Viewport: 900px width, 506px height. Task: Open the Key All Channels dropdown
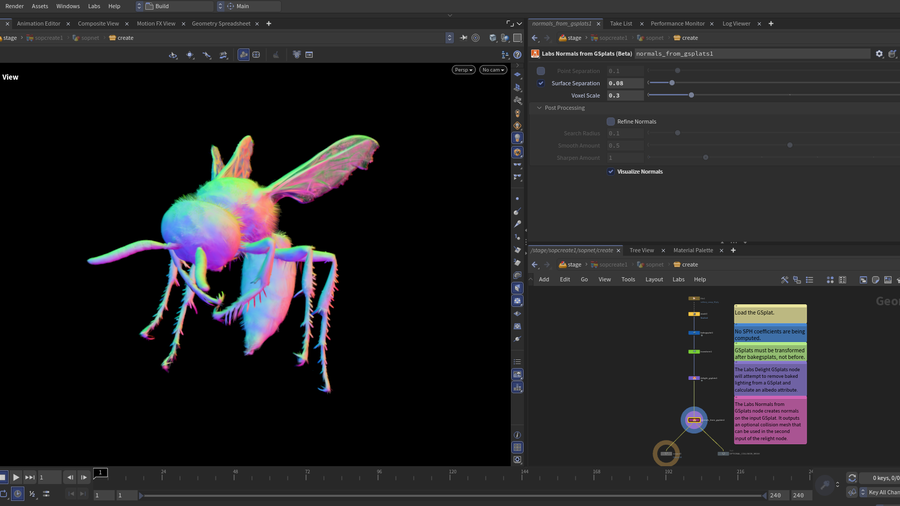coord(879,492)
